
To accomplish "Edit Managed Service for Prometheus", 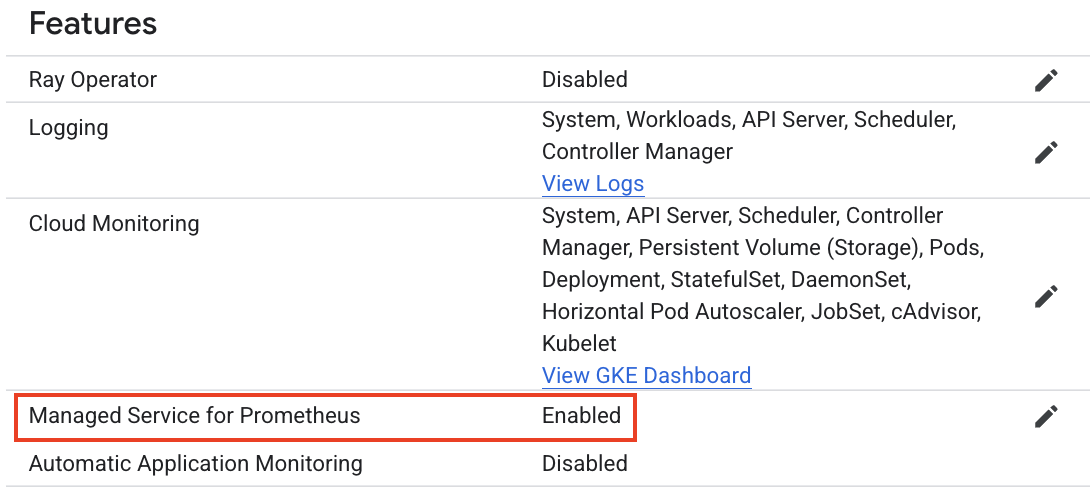I will [x=1046, y=416].
